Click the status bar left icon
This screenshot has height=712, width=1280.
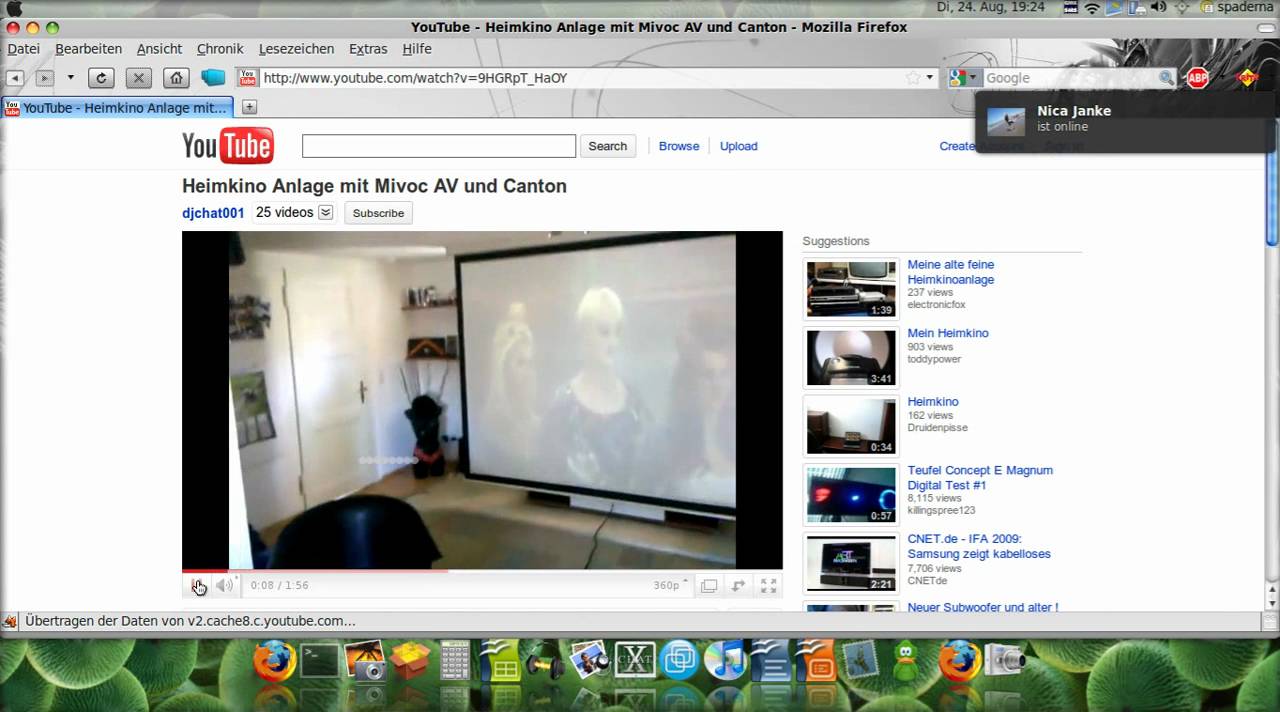coord(10,621)
